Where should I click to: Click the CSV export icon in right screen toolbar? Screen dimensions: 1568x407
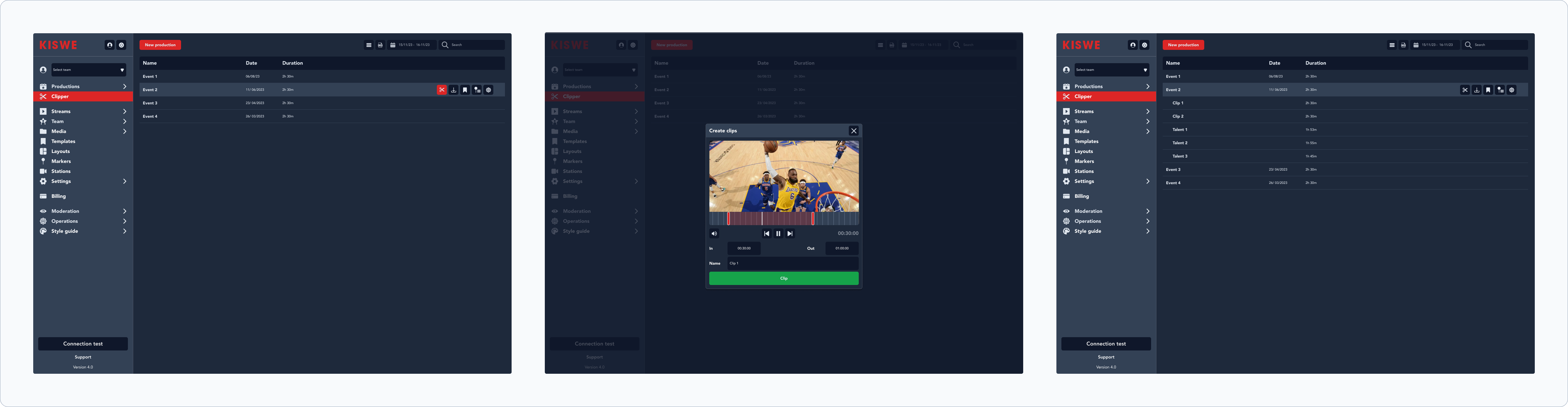[x=1404, y=45]
